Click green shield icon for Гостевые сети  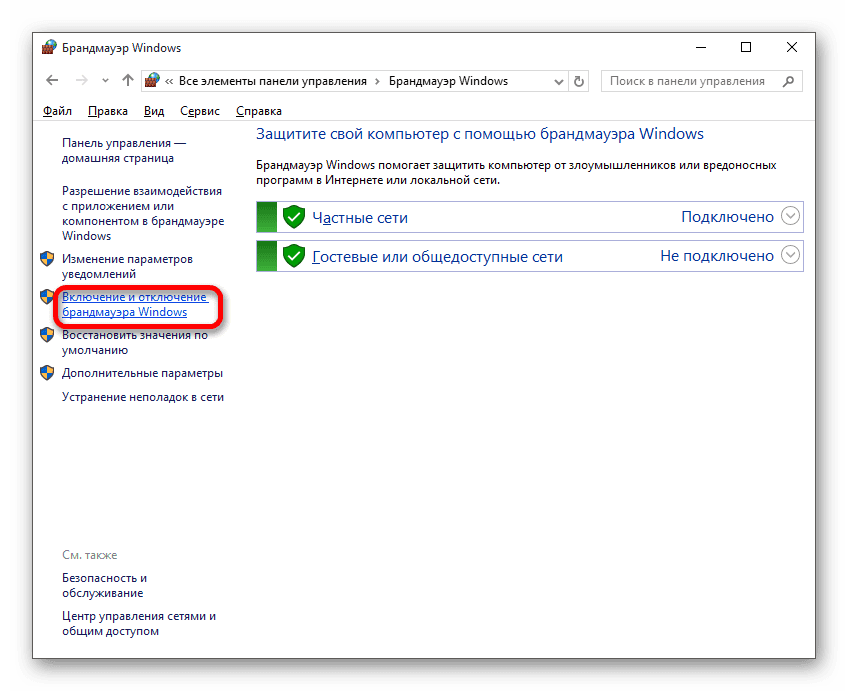tap(294, 256)
